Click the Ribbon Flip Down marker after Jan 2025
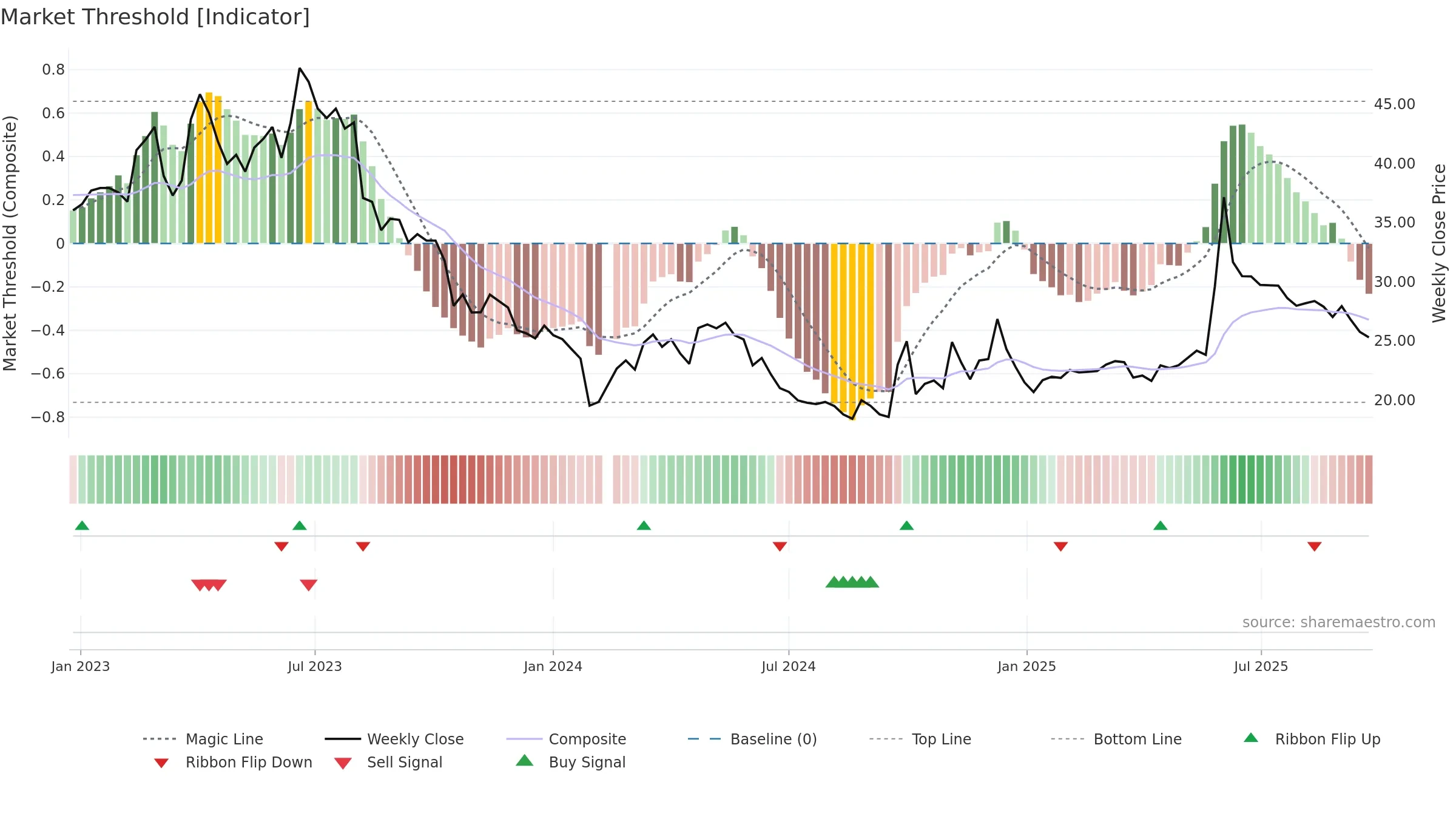 (1060, 547)
